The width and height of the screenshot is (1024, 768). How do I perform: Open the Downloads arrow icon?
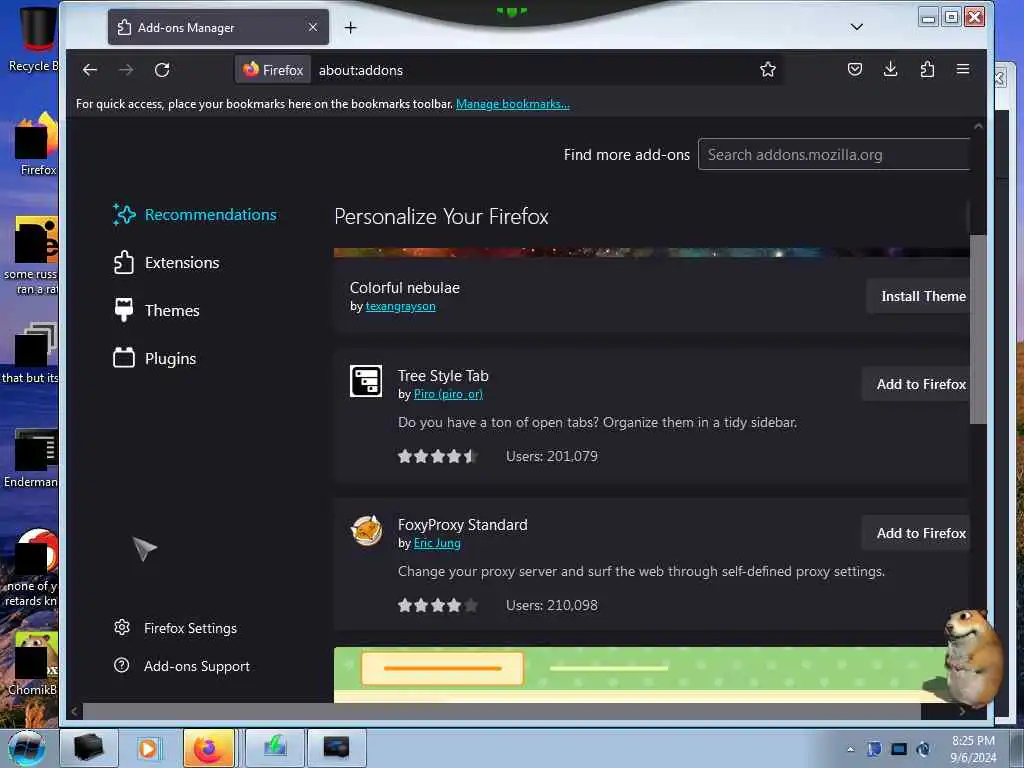coord(890,69)
